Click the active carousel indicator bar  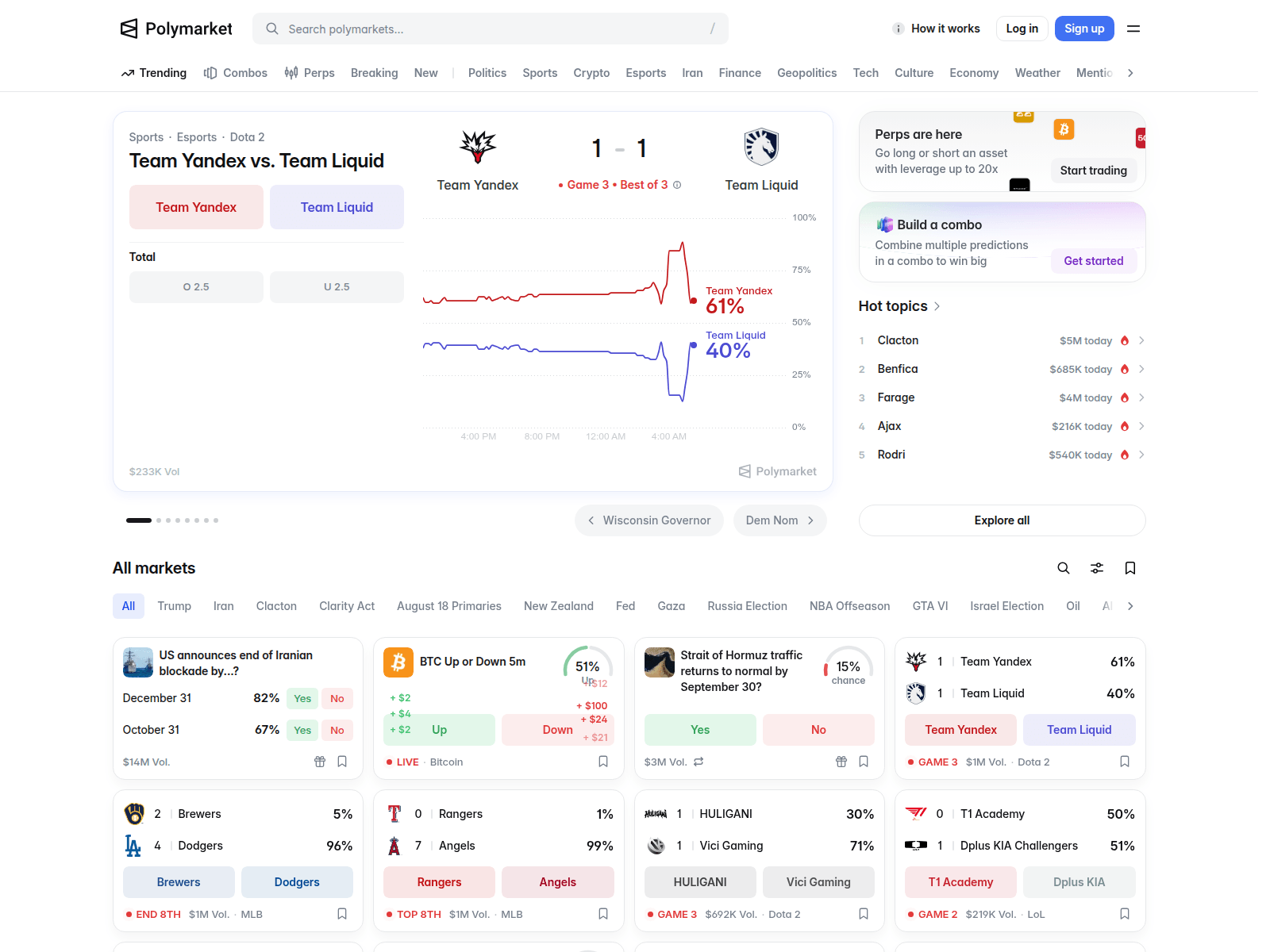[139, 520]
